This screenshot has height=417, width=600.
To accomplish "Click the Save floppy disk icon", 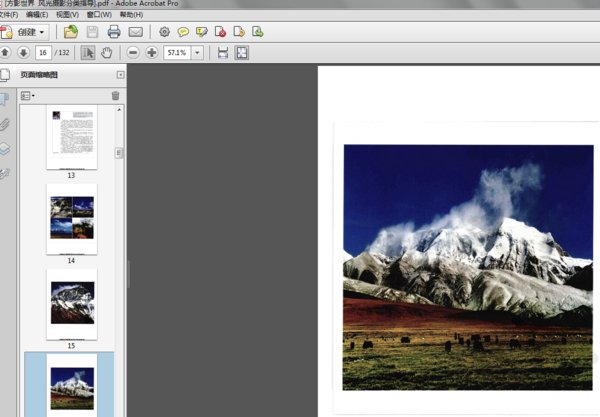I will click(x=92, y=32).
